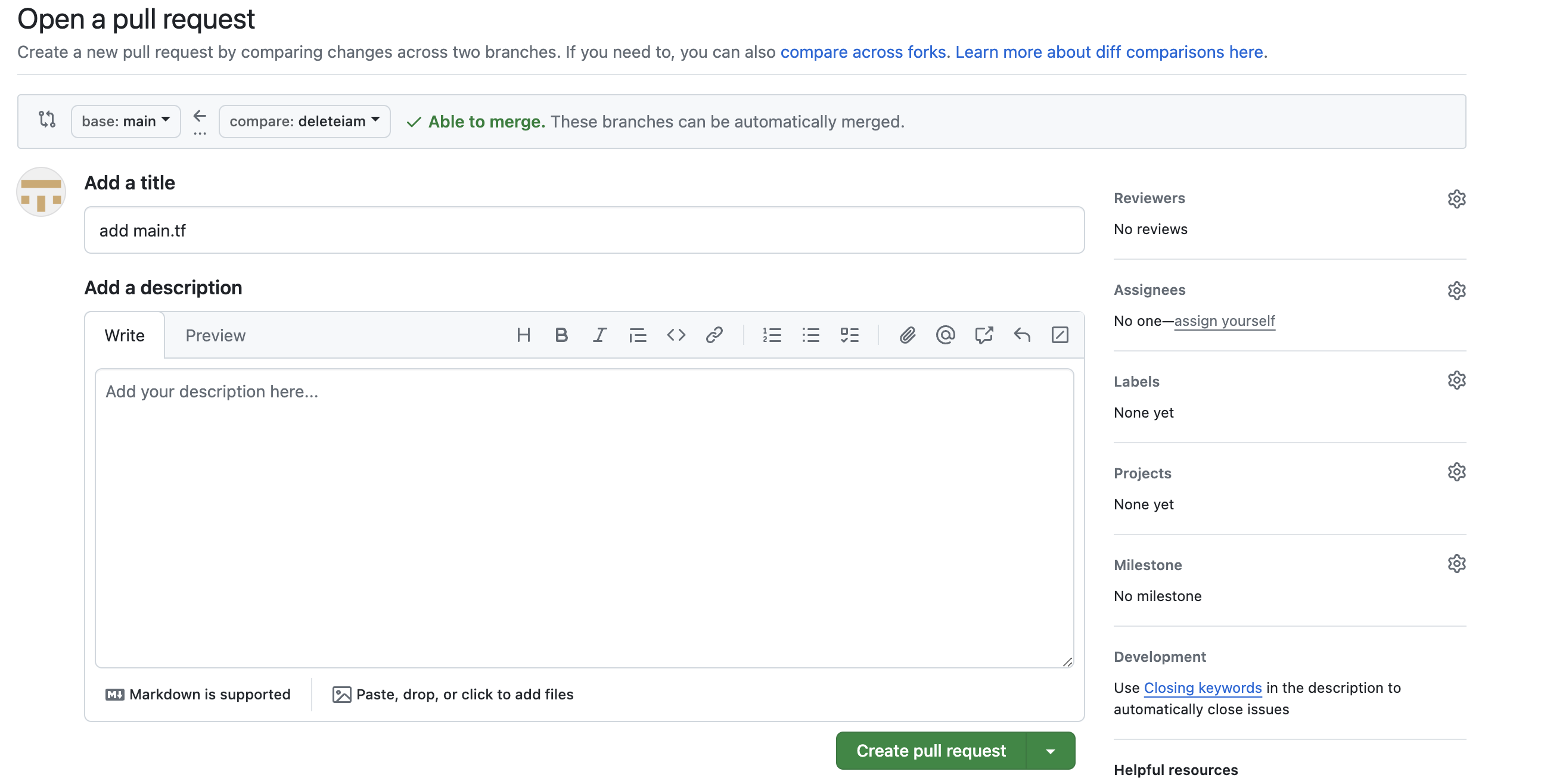The width and height of the screenshot is (1541, 784).
Task: Open the base: main branch dropdown
Action: point(126,122)
